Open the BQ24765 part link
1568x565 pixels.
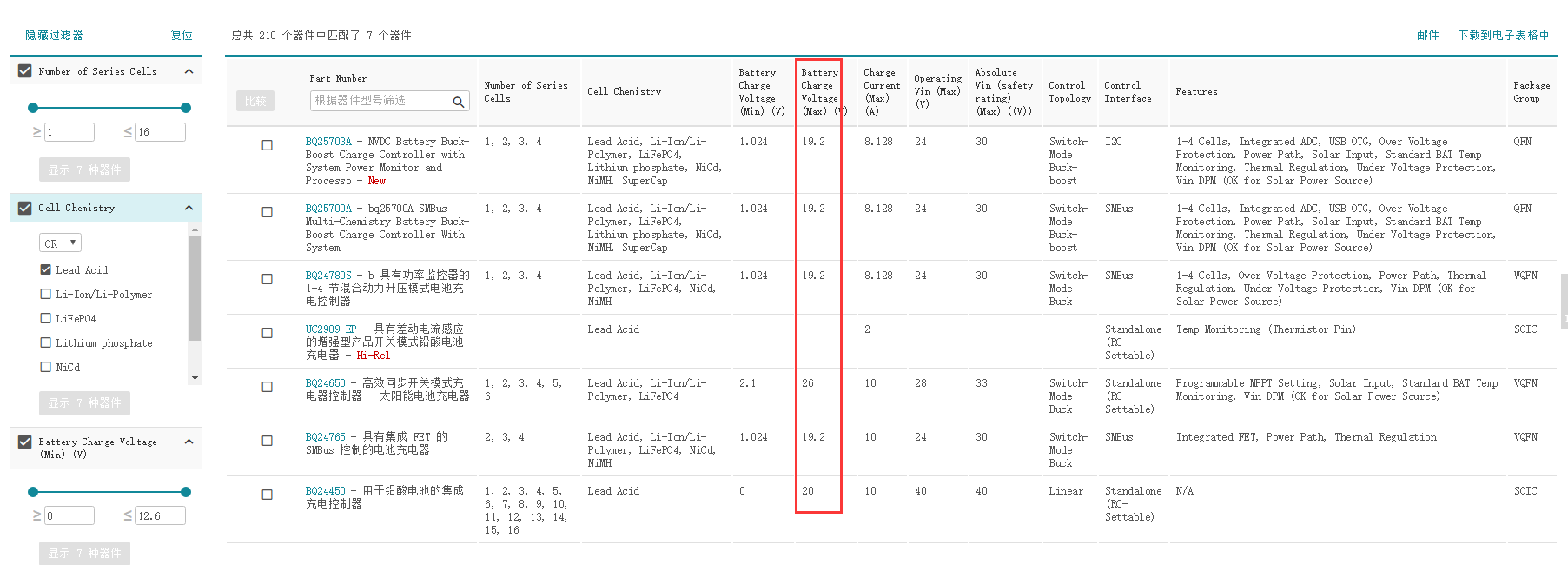tap(325, 437)
